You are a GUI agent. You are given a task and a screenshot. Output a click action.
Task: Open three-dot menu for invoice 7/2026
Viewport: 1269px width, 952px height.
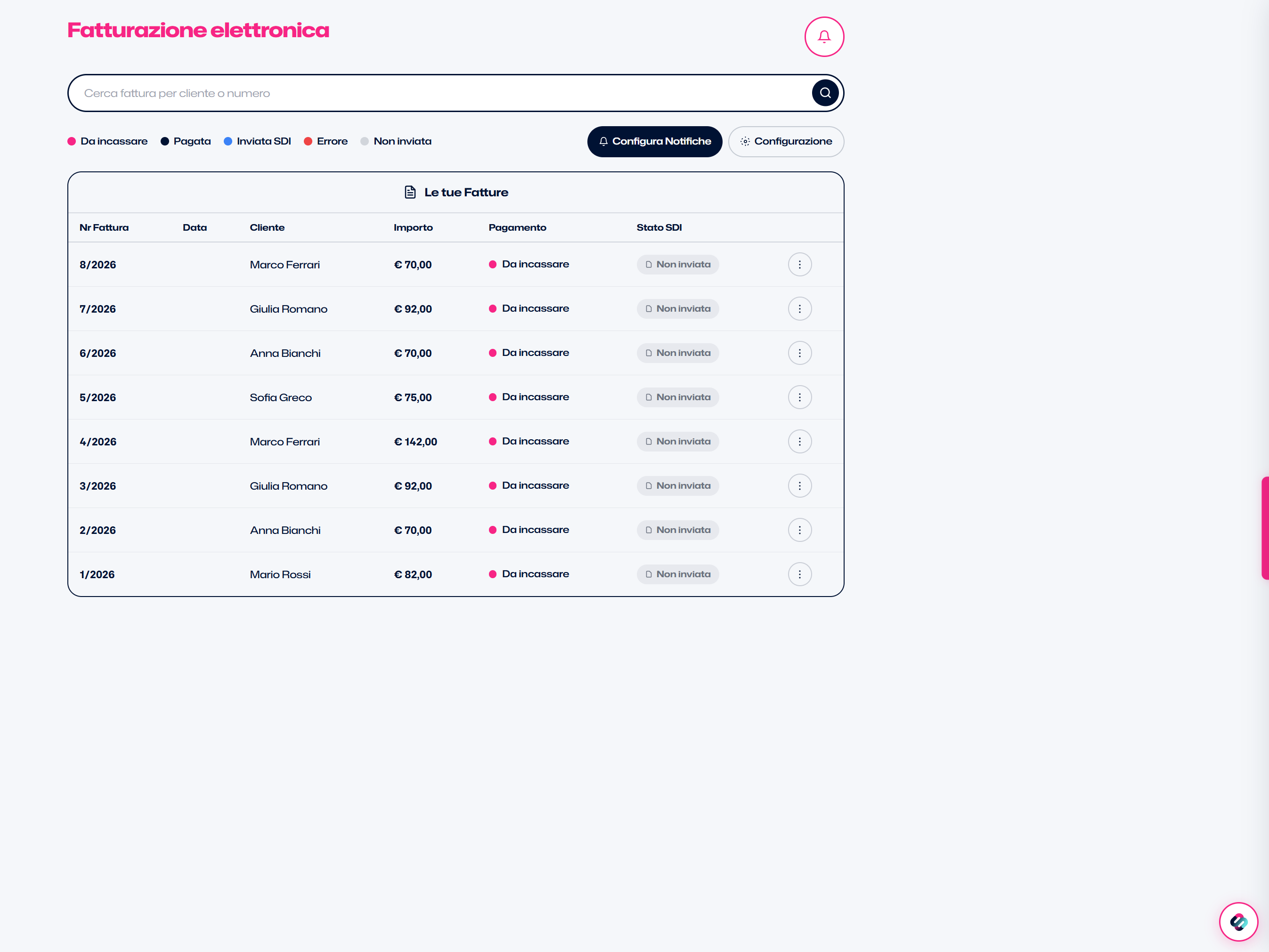pyautogui.click(x=800, y=308)
